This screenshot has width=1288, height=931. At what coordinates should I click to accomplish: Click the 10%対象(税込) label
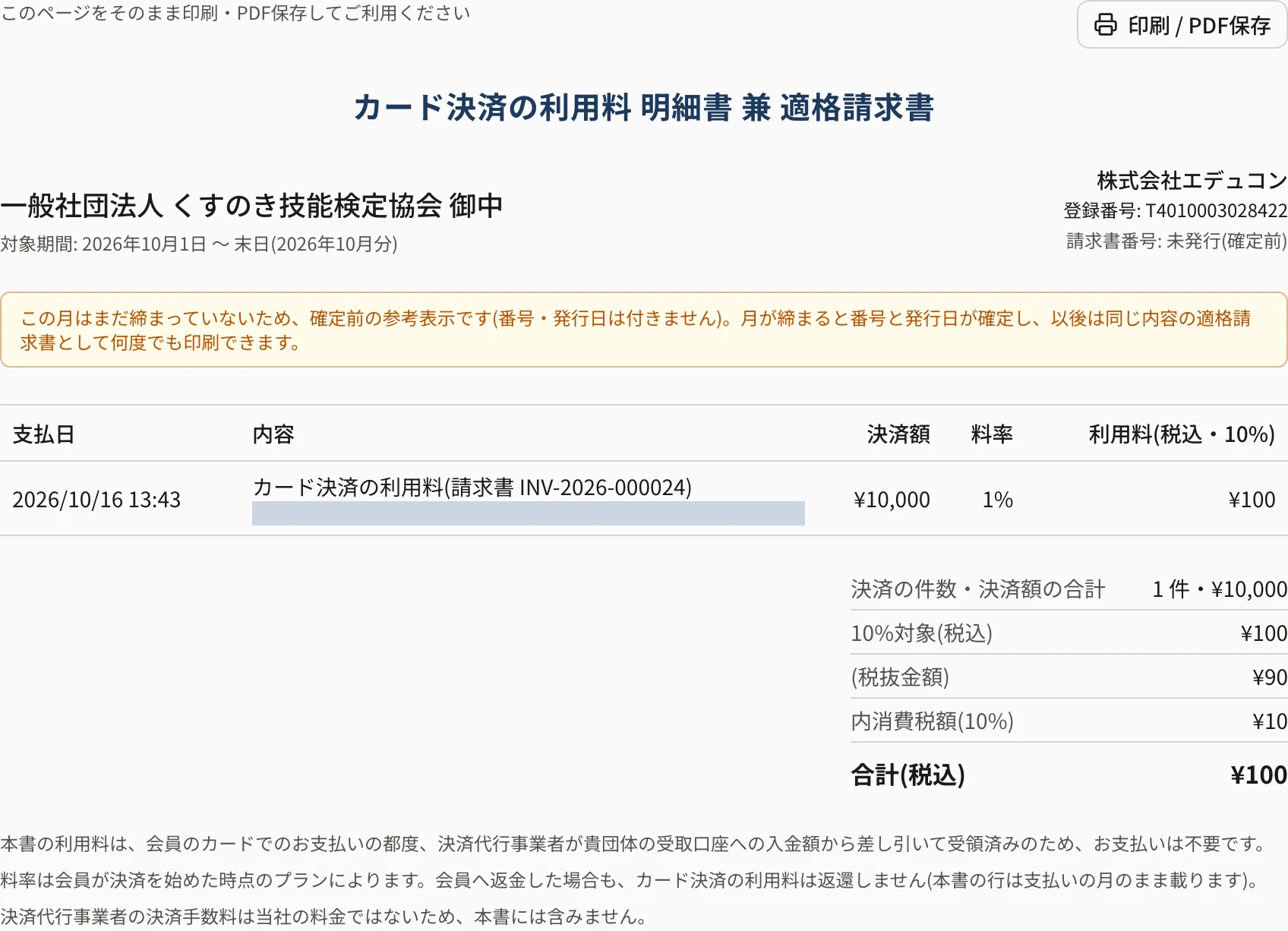tap(922, 633)
